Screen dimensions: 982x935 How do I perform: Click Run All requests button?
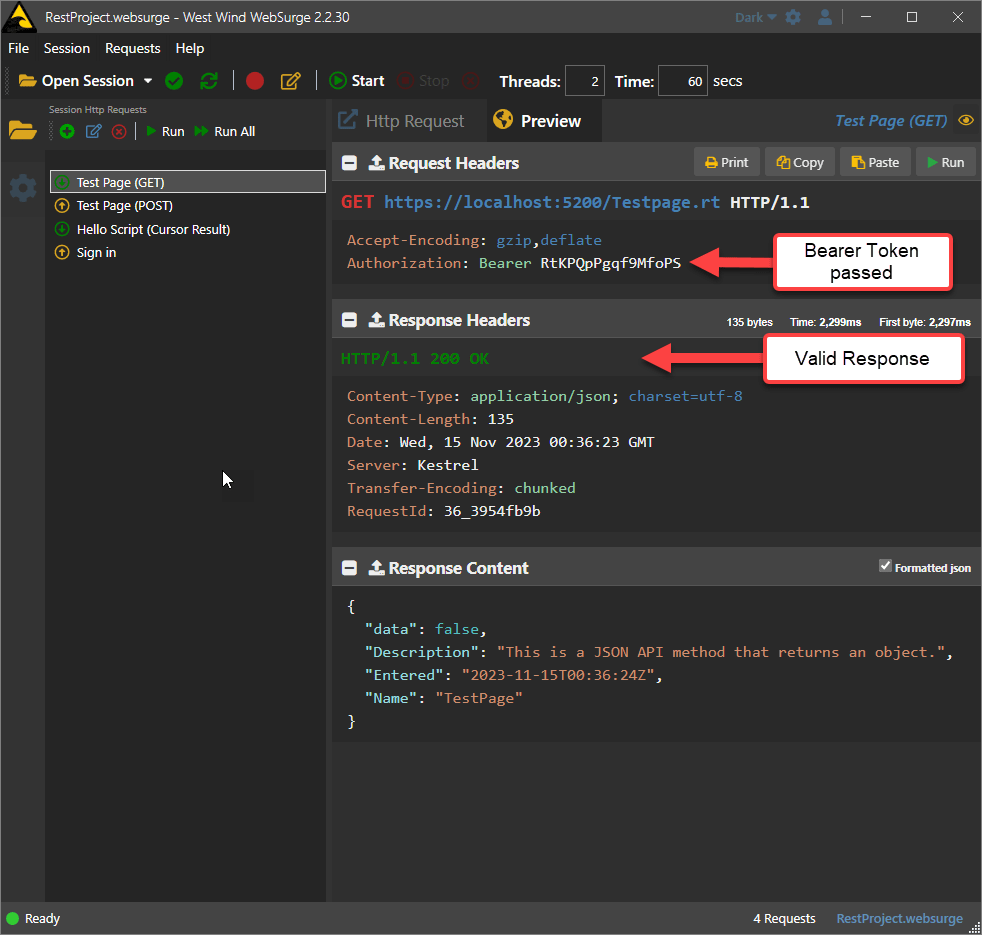224,132
